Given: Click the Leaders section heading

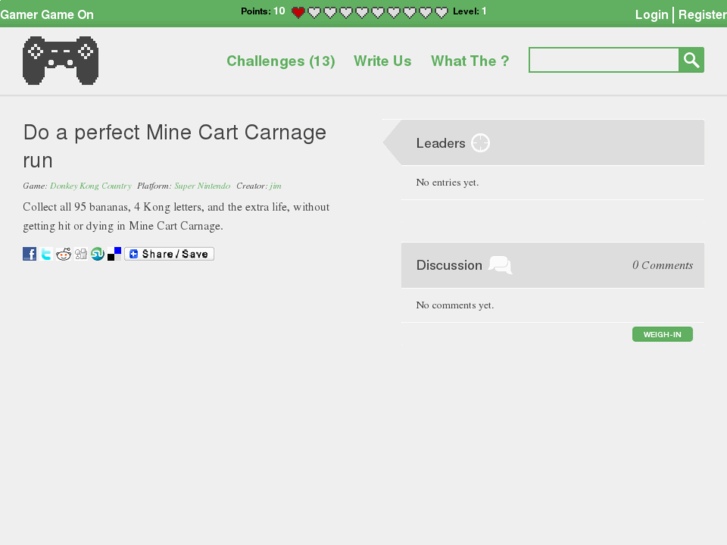Looking at the screenshot, I should tap(440, 143).
